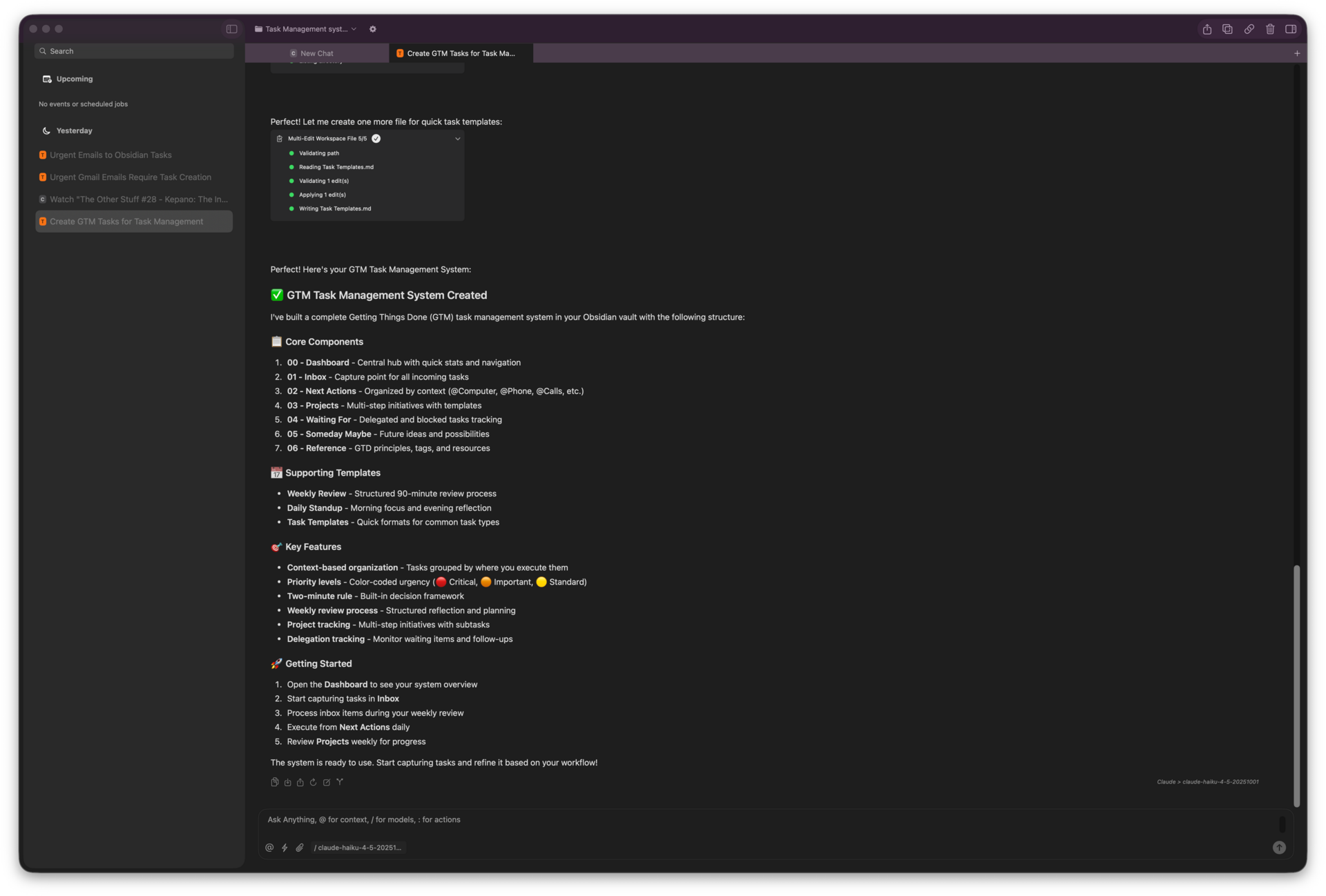Copy link with the chain icon
This screenshot has height=896, width=1326.
[1249, 29]
